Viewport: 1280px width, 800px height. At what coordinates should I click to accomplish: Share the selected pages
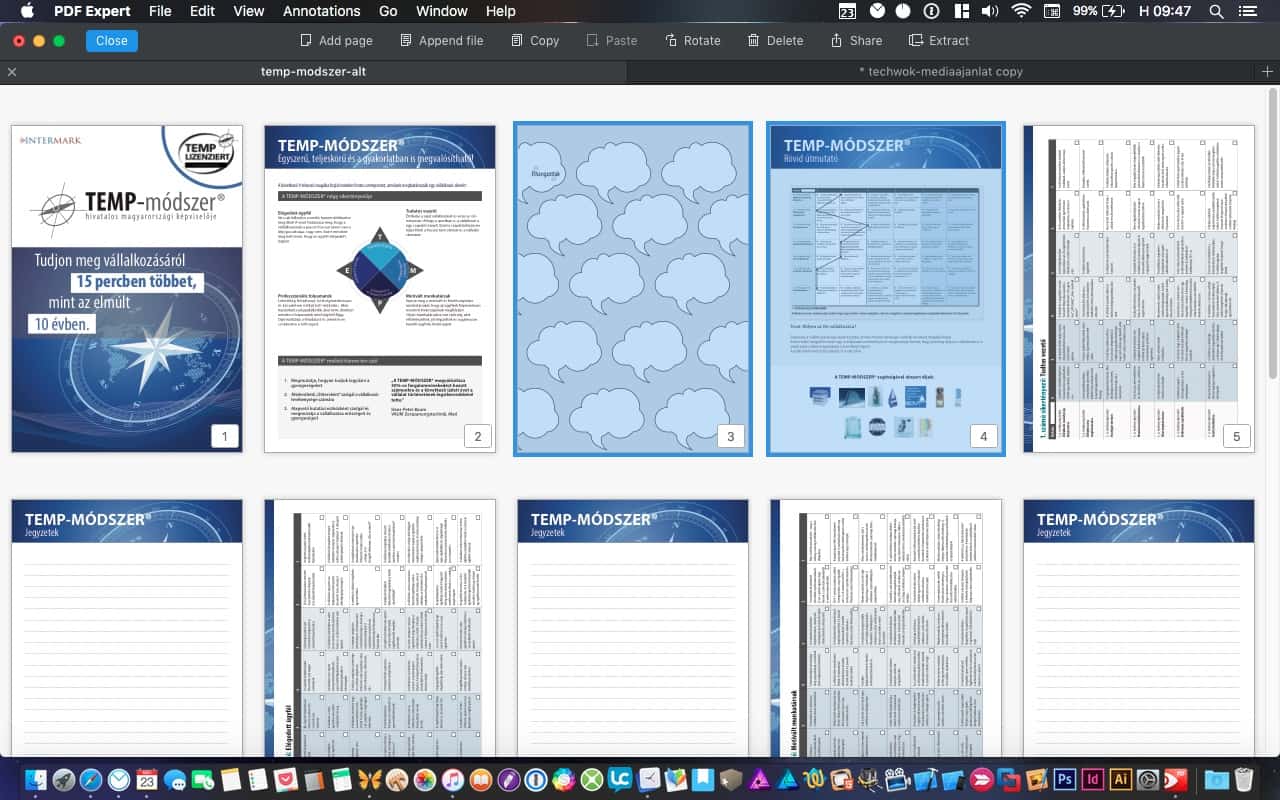pyautogui.click(x=856, y=41)
